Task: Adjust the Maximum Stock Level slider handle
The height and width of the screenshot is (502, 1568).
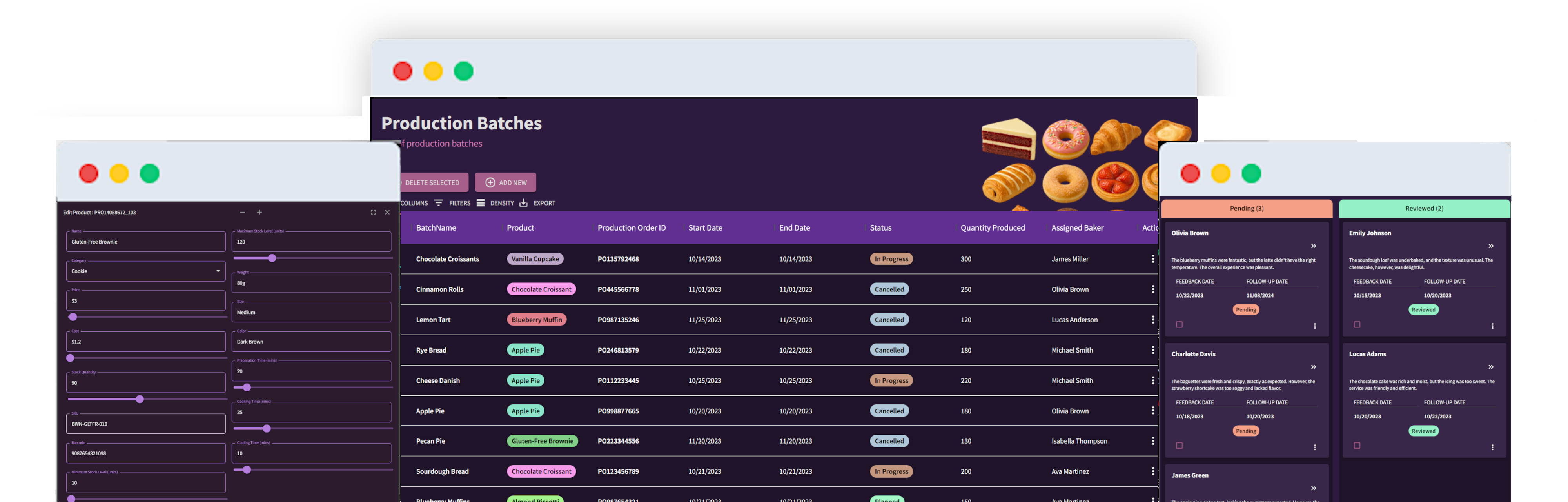Action: pos(272,258)
